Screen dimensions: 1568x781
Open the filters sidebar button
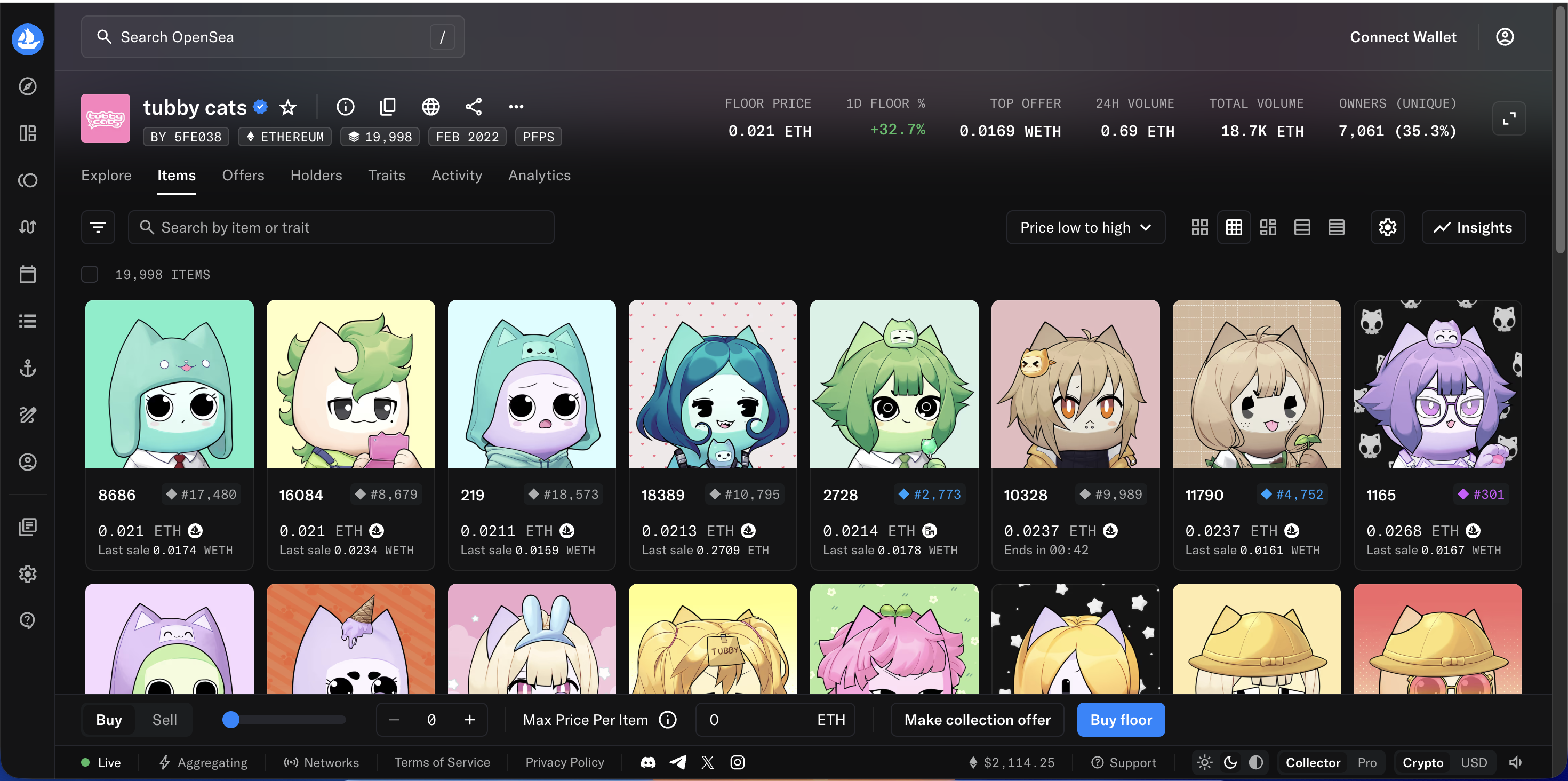click(98, 228)
